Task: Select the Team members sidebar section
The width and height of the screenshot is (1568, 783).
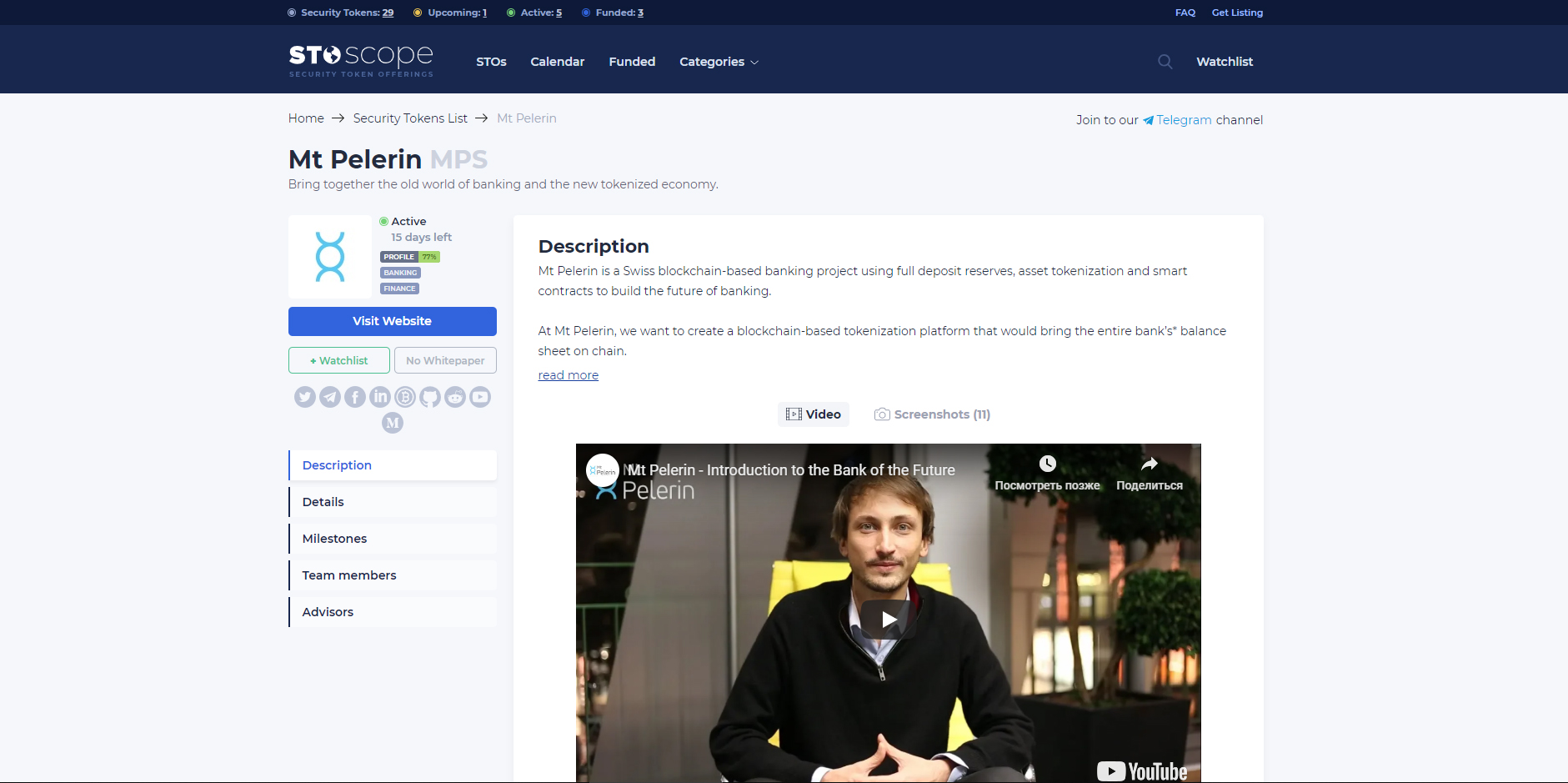Action: 393,575
